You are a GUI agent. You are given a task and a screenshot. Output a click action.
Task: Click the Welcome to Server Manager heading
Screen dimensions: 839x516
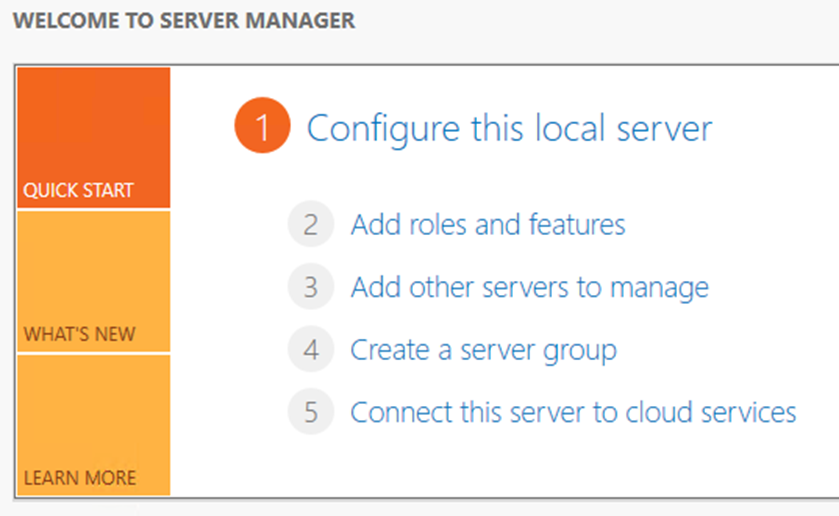pos(184,21)
